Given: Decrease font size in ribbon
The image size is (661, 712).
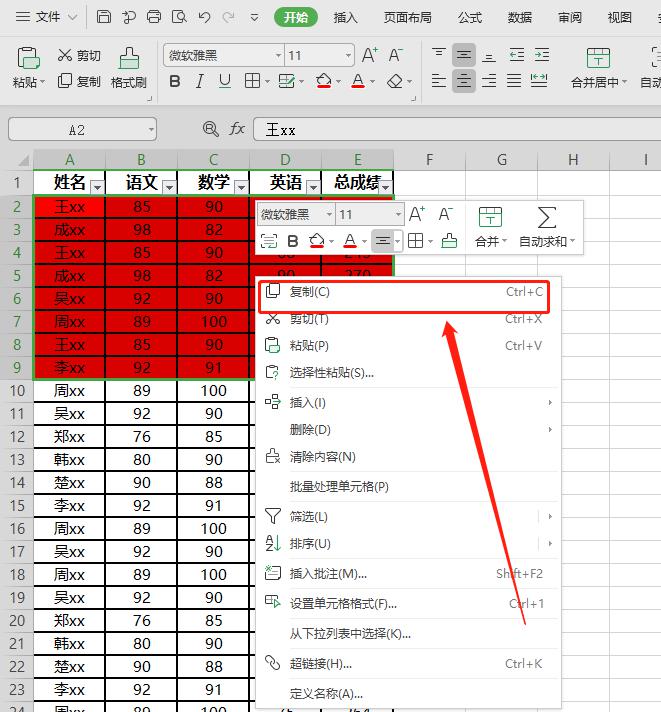Looking at the screenshot, I should pos(395,55).
